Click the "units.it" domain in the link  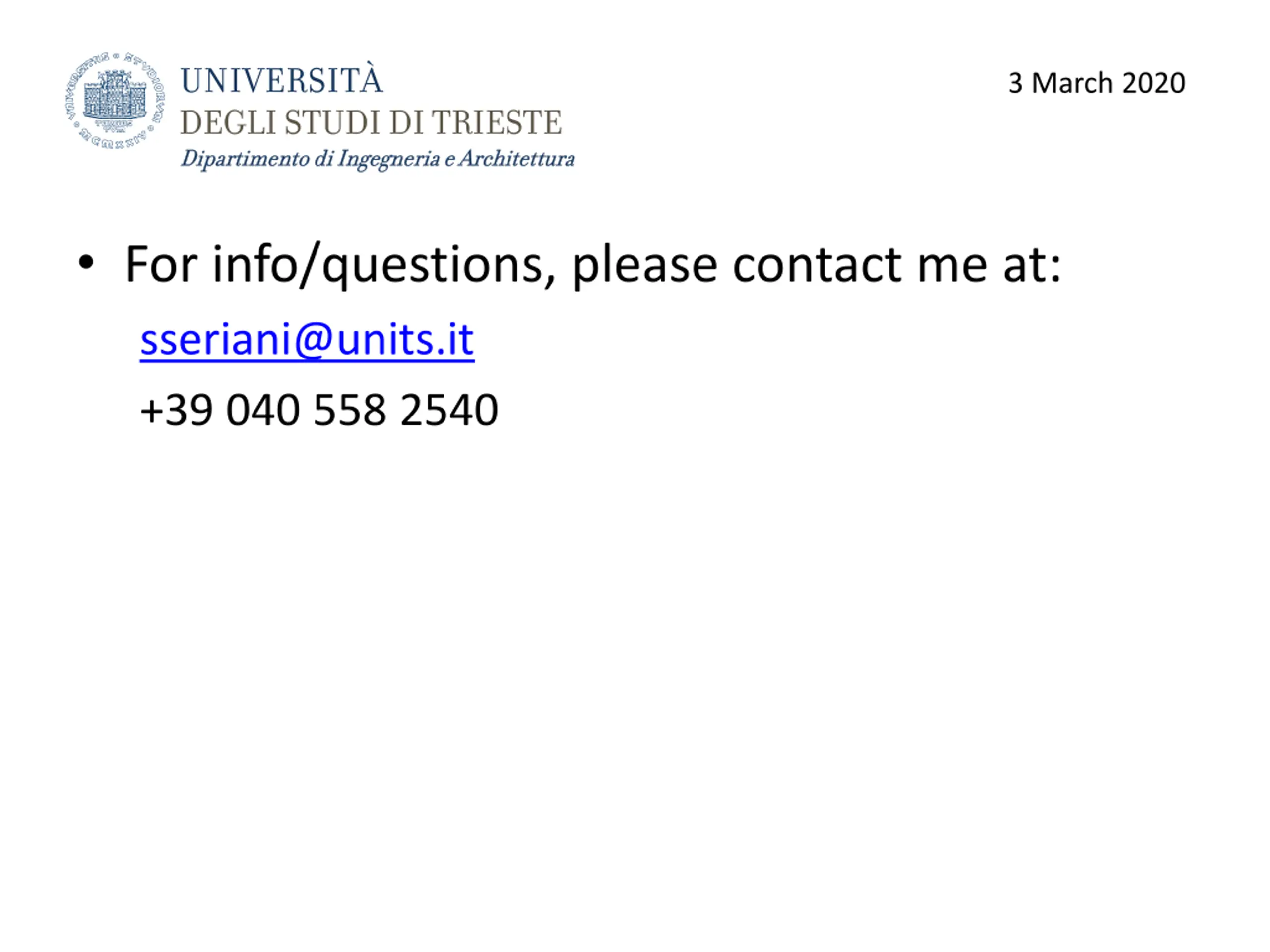coord(405,339)
